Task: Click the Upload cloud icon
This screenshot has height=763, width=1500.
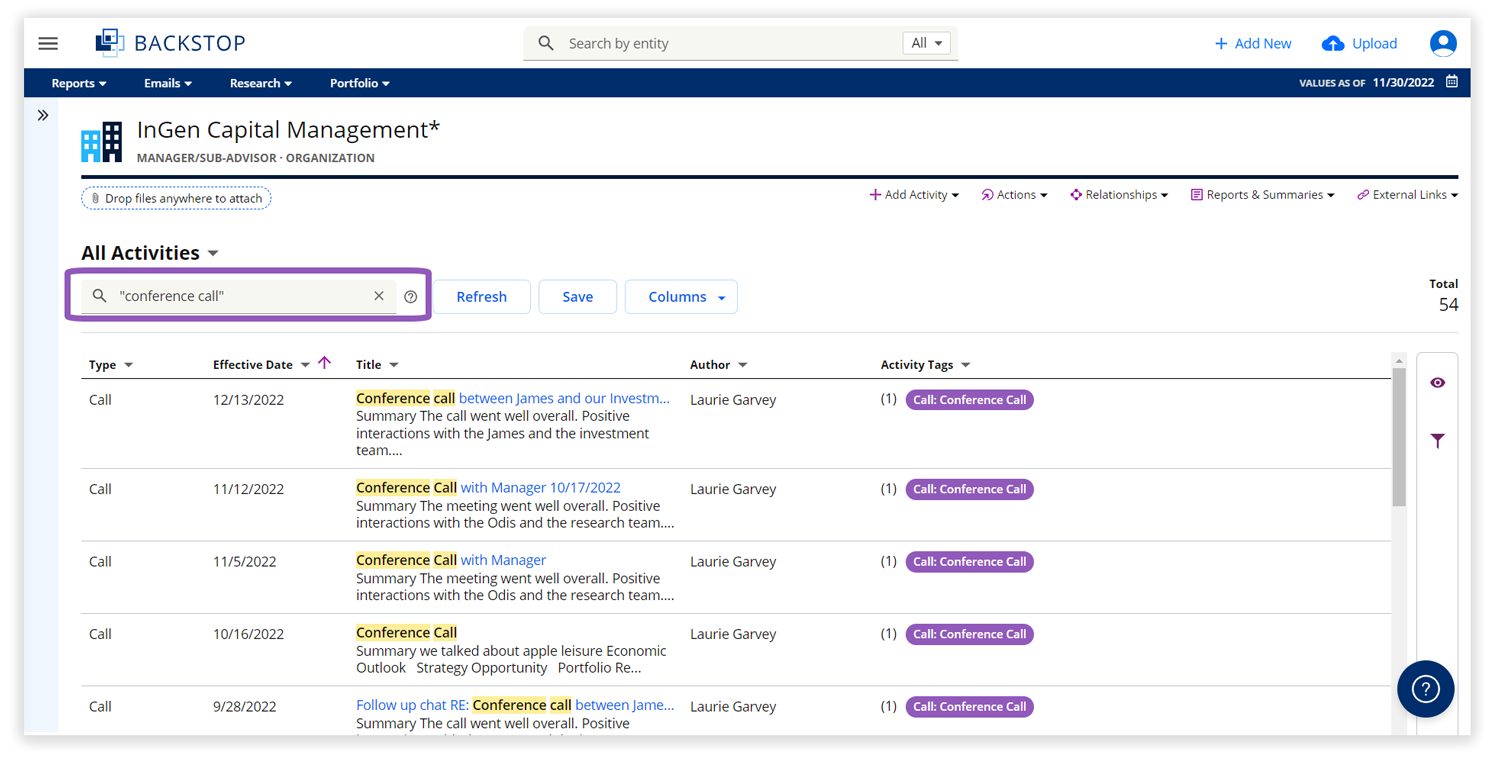Action: [x=1332, y=43]
